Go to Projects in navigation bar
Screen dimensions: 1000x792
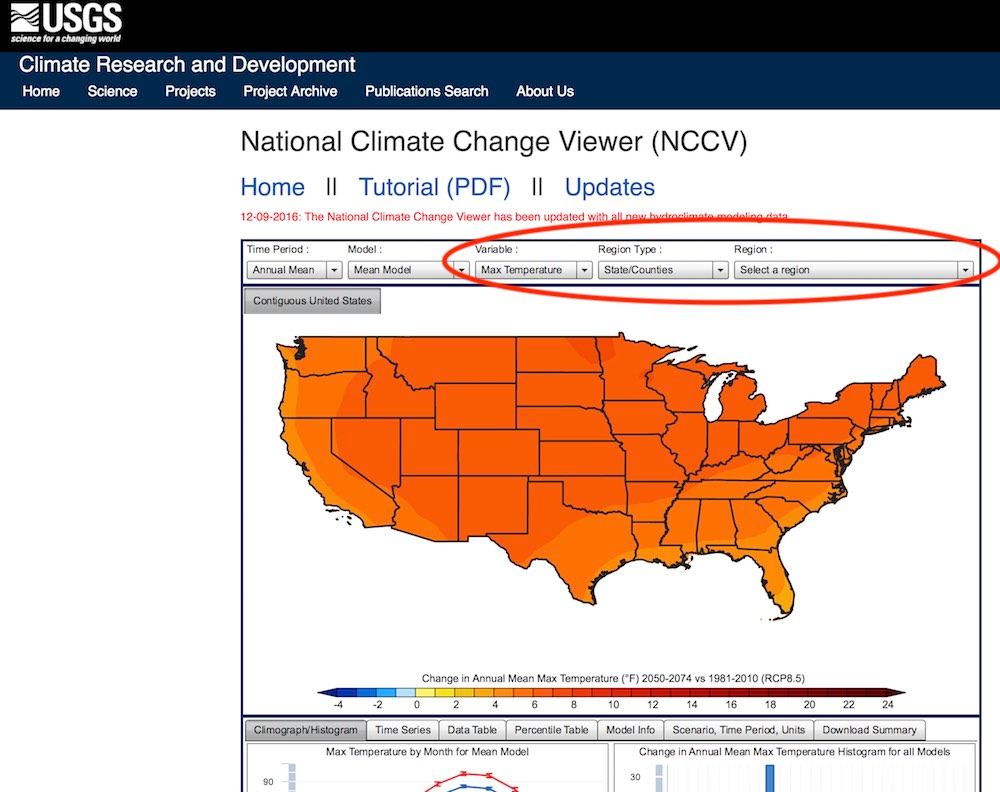(x=190, y=91)
